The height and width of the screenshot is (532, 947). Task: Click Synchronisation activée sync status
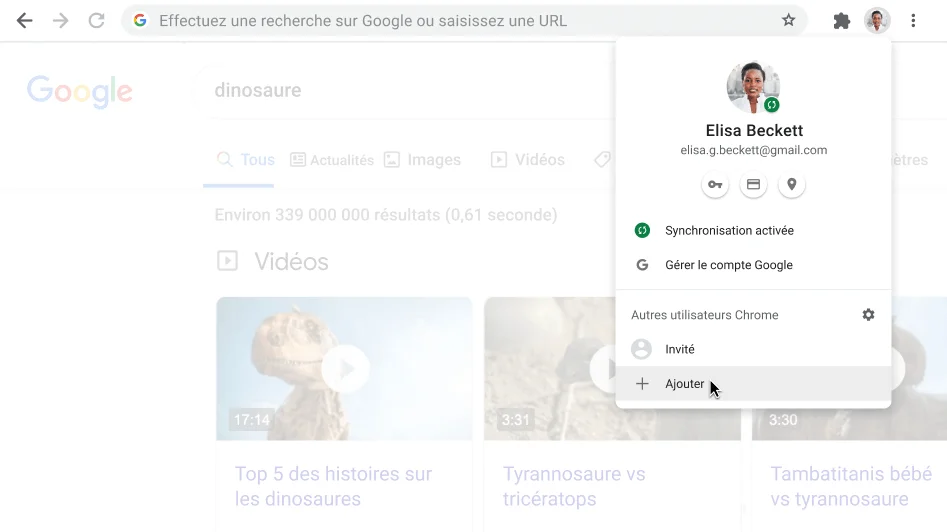(729, 231)
